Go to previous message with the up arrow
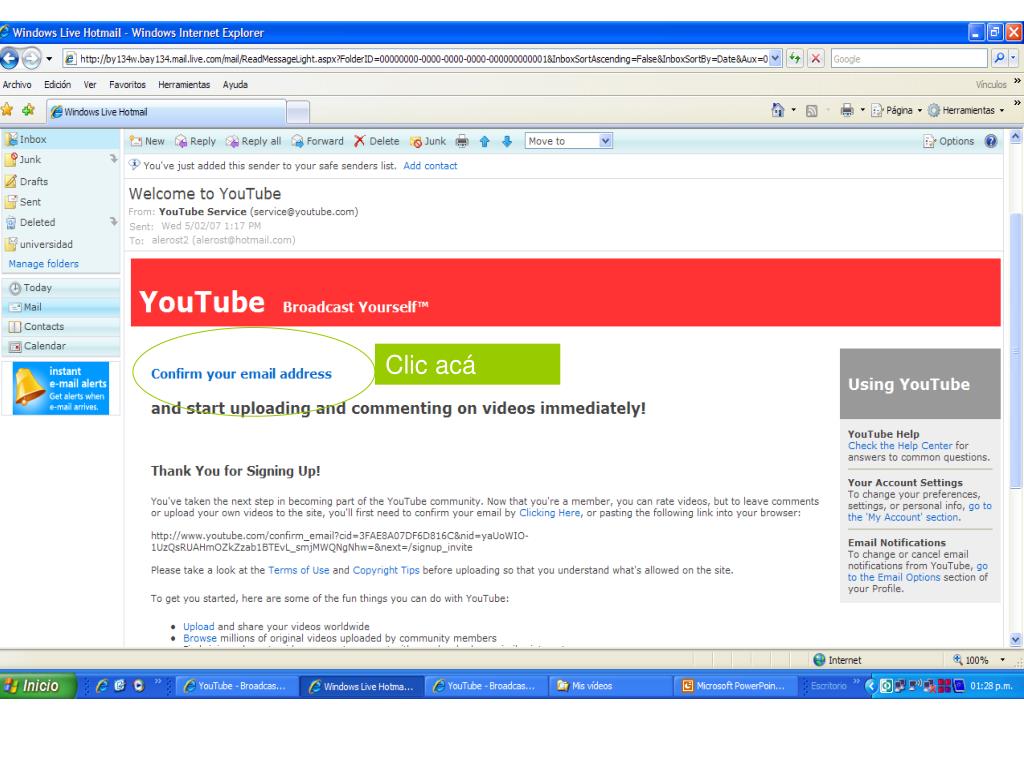This screenshot has height=768, width=1024. coord(485,141)
